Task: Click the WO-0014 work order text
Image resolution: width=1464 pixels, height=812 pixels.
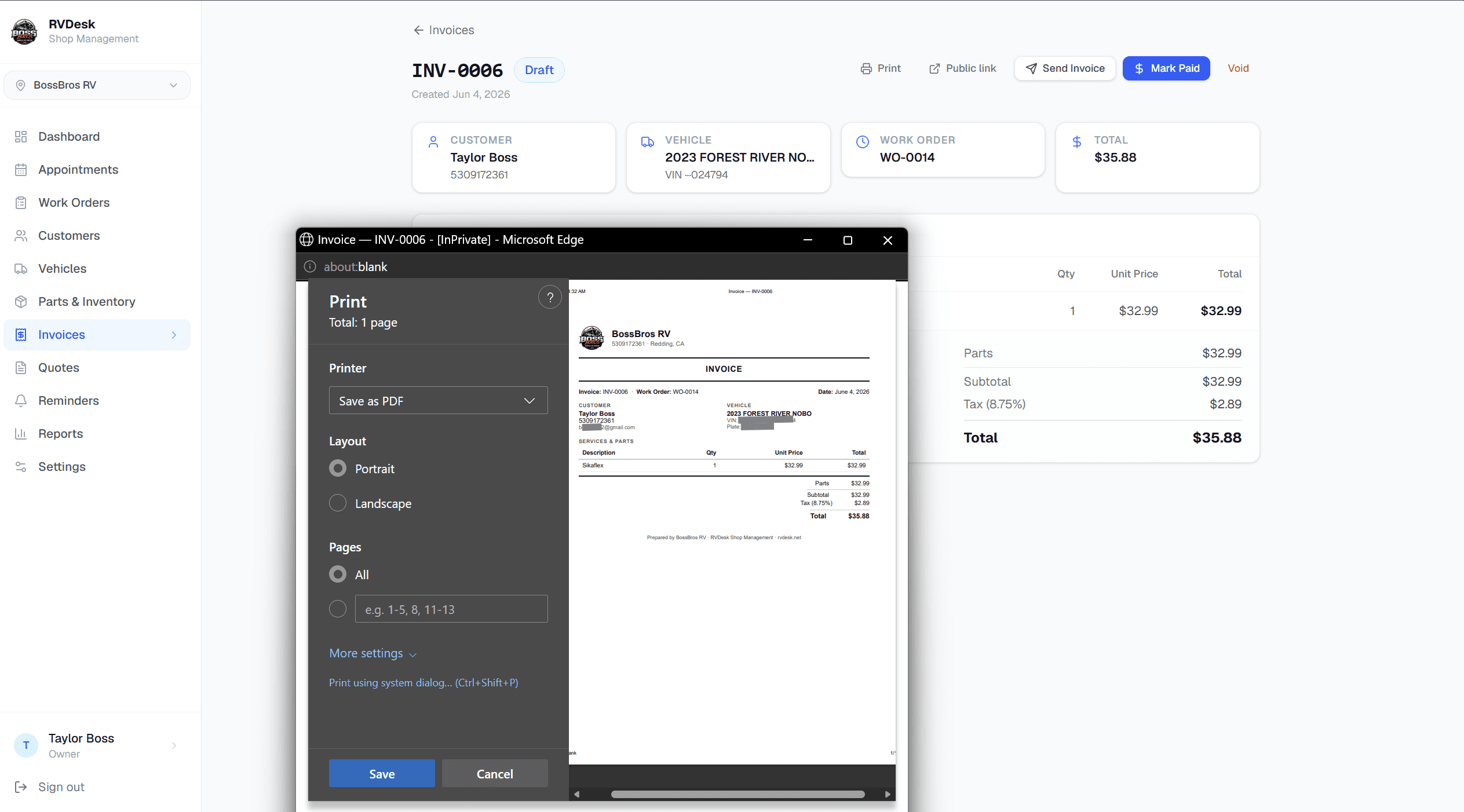Action: (907, 158)
